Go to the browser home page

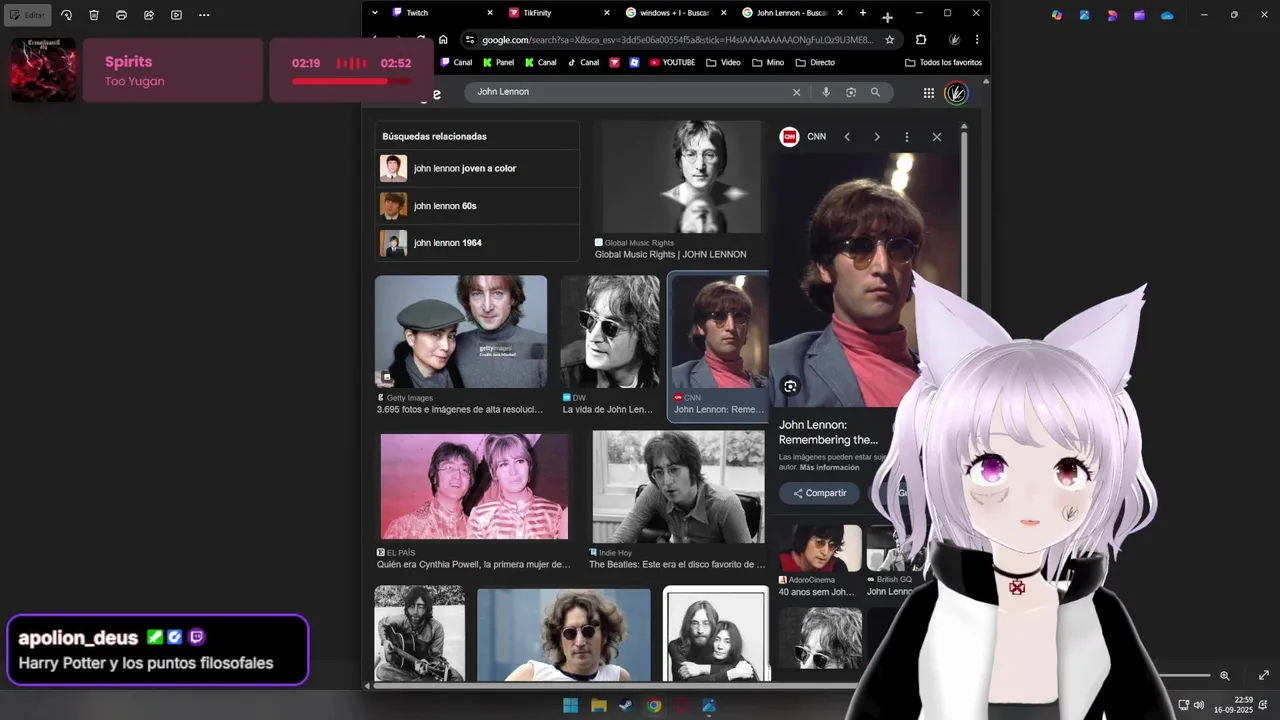click(x=443, y=39)
